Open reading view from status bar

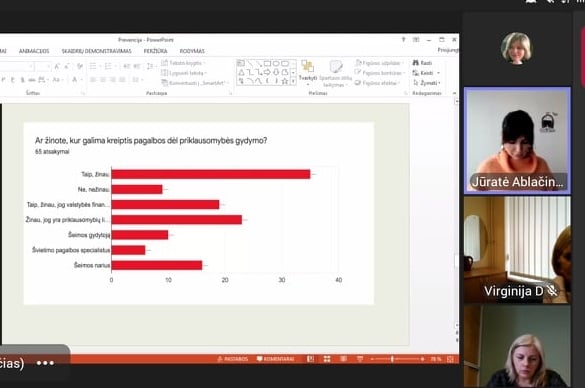pos(343,359)
